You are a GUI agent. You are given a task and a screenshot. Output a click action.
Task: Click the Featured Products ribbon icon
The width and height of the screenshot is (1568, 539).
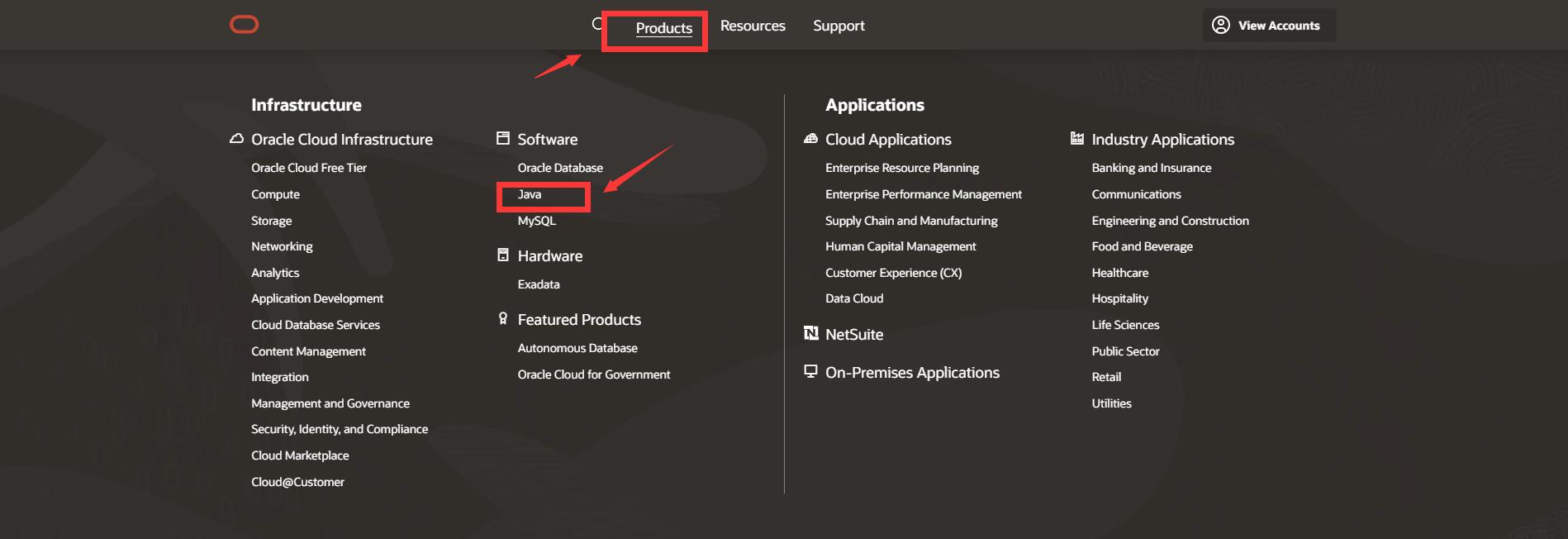502,318
